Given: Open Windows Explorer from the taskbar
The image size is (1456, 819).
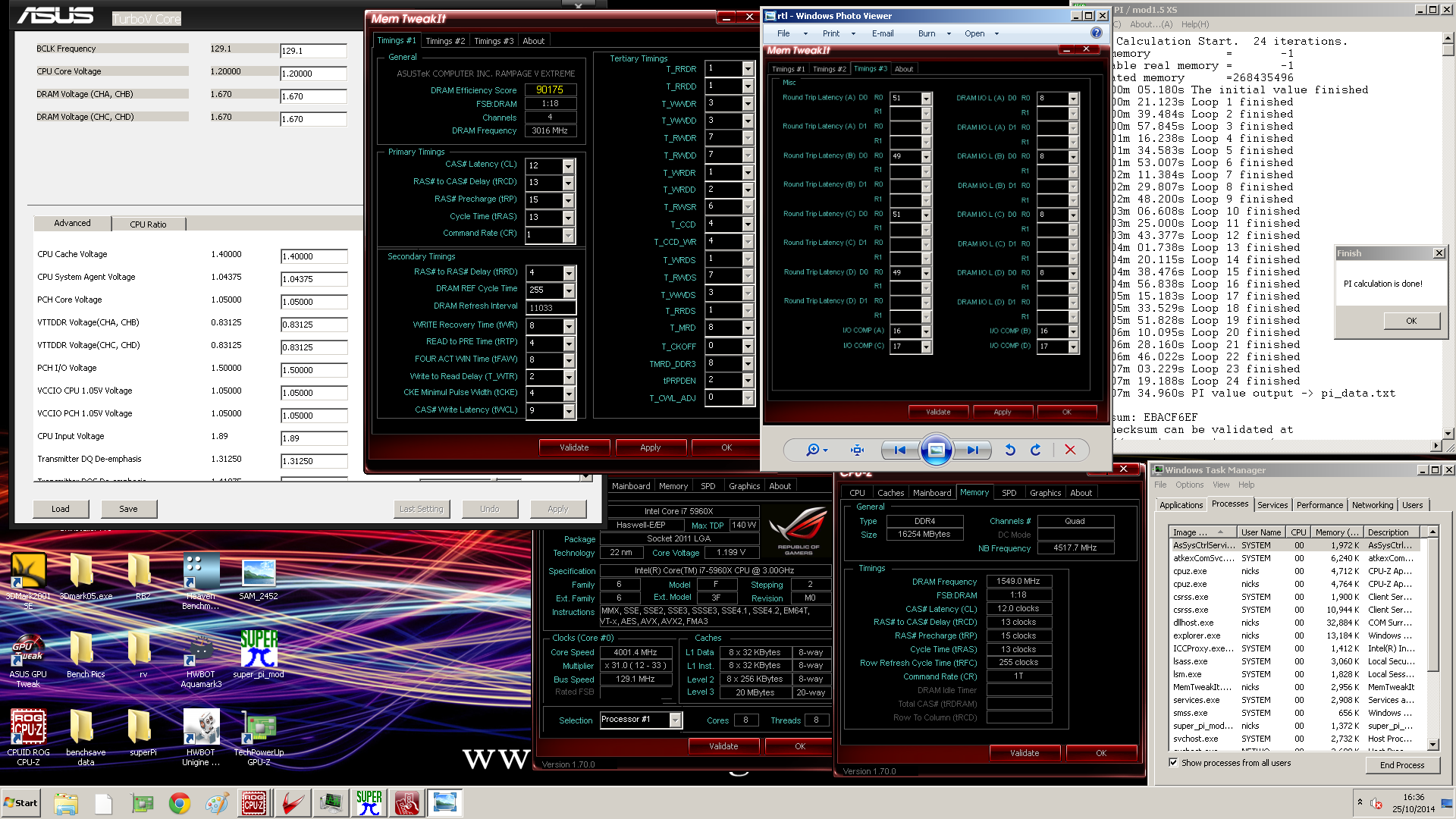Looking at the screenshot, I should [66, 803].
